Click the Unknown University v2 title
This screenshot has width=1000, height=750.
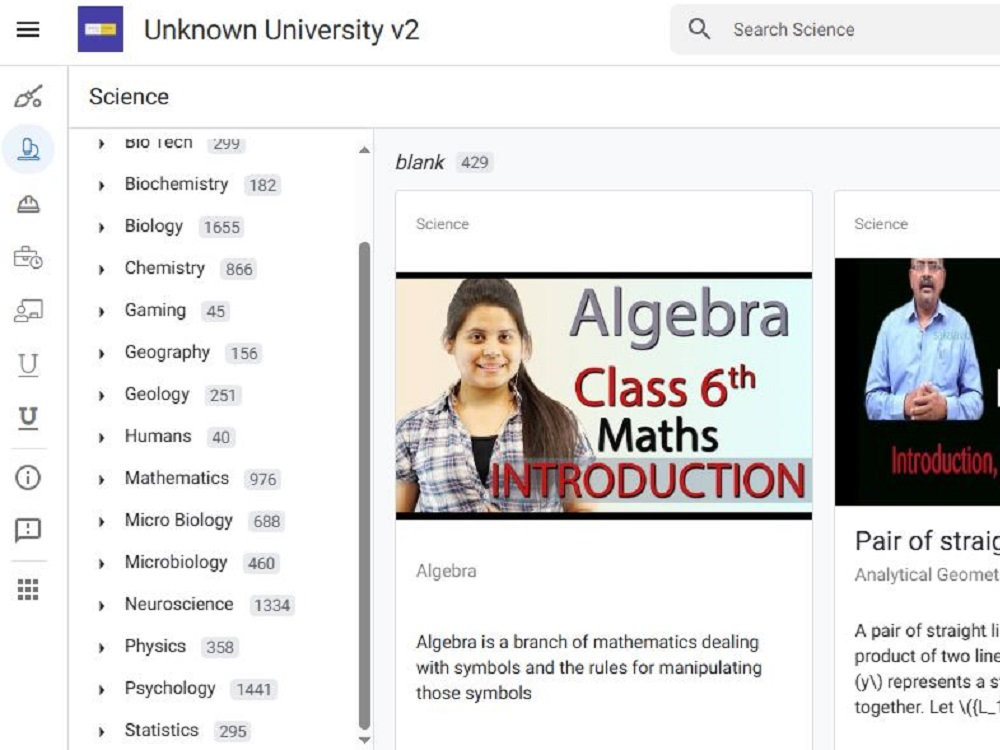[x=281, y=30]
